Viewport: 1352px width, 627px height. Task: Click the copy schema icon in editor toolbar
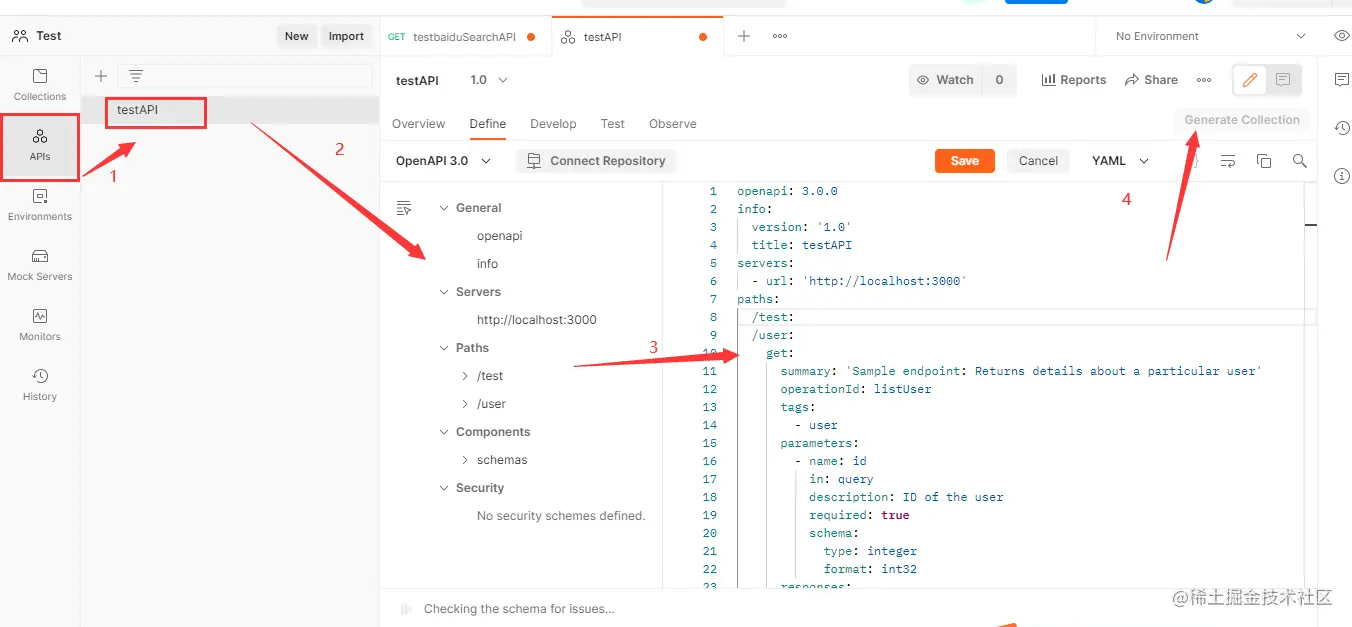click(1264, 161)
